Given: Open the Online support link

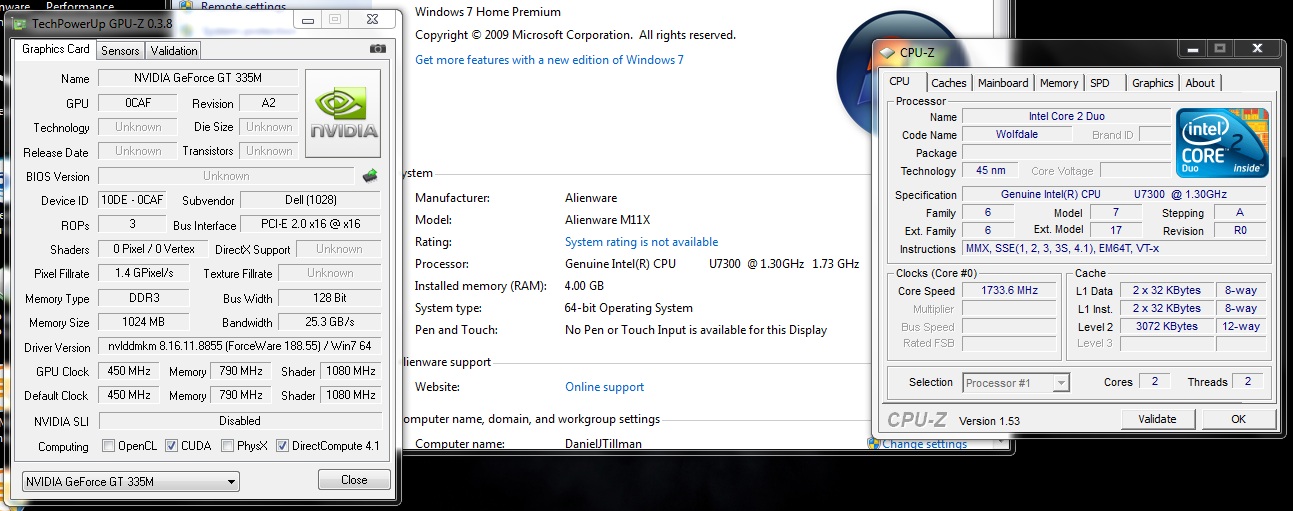Looking at the screenshot, I should click(x=604, y=387).
